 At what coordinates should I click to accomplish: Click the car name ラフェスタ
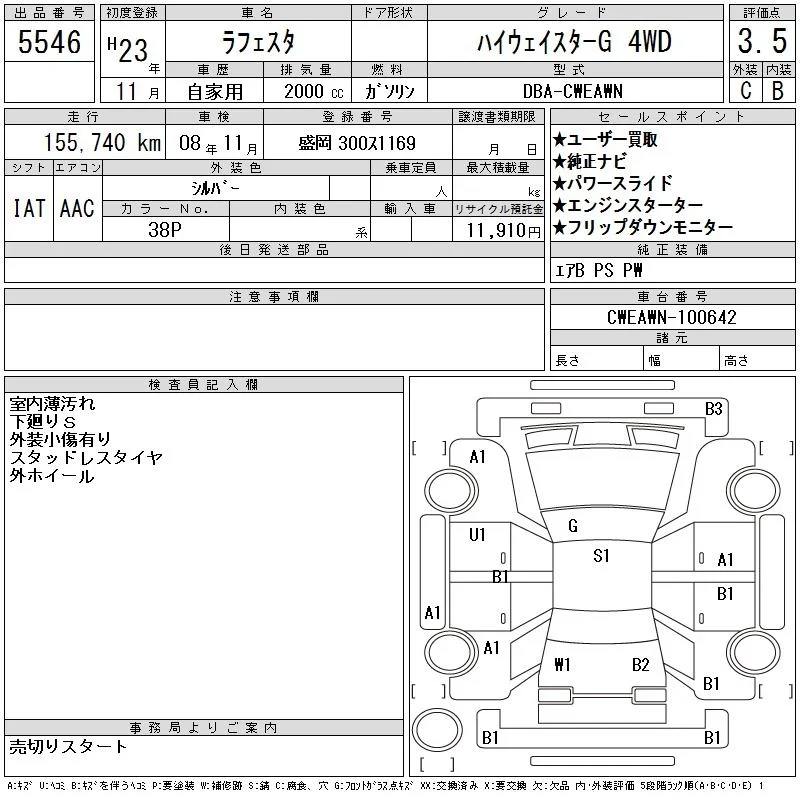coord(258,42)
